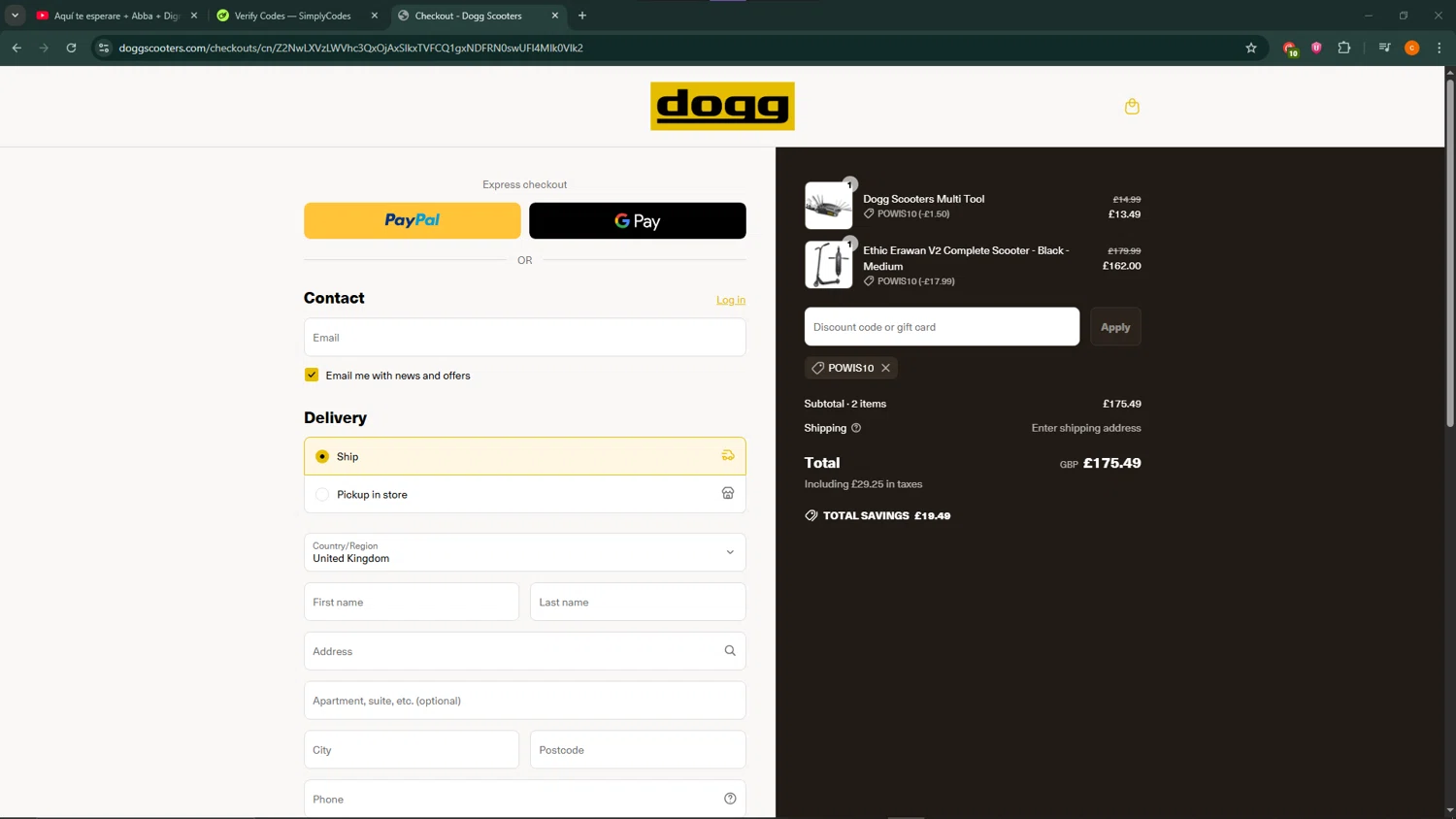
Task: Uncheck Email me with news and offers
Action: pos(312,375)
